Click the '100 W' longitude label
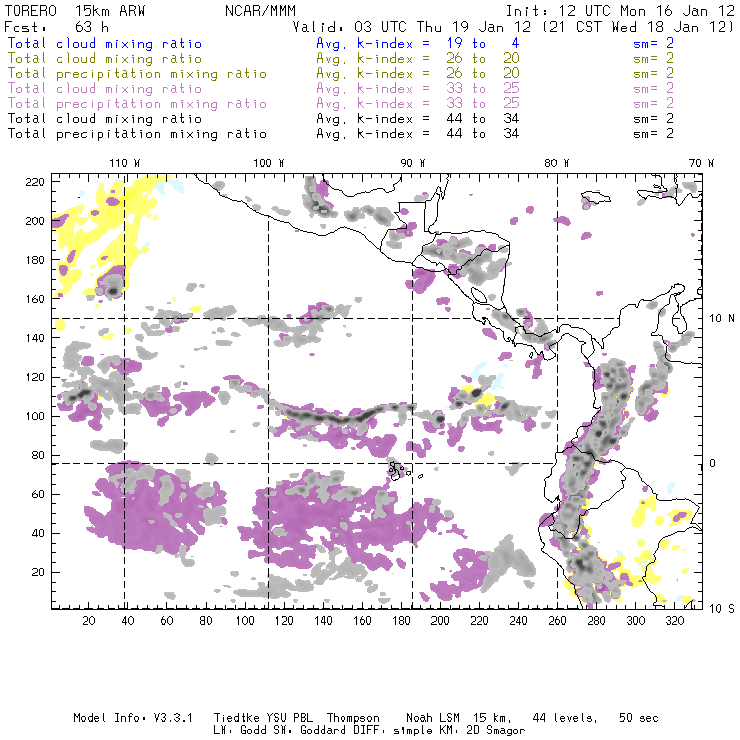The width and height of the screenshot is (740, 740). [x=269, y=163]
